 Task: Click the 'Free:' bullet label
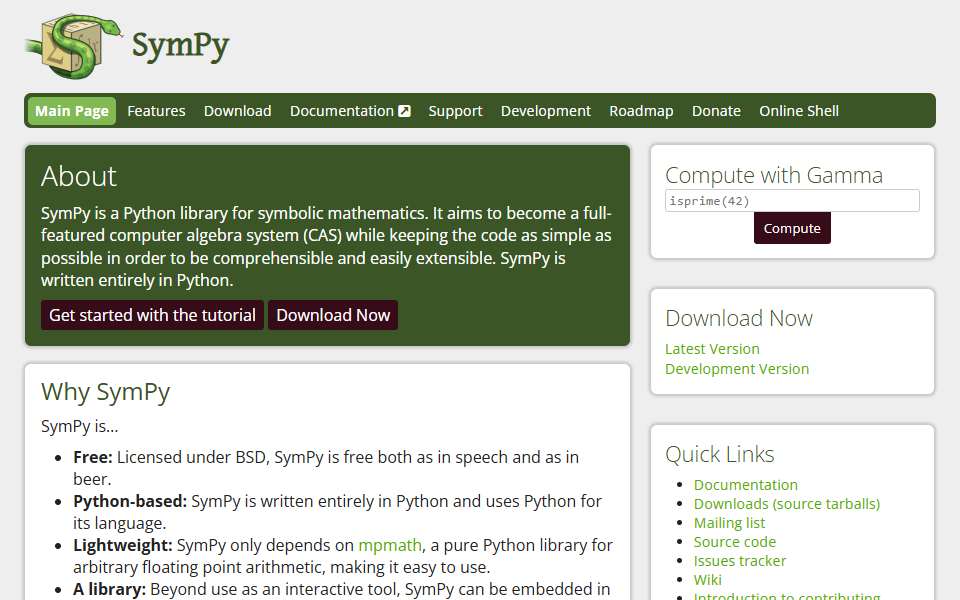[x=93, y=457]
